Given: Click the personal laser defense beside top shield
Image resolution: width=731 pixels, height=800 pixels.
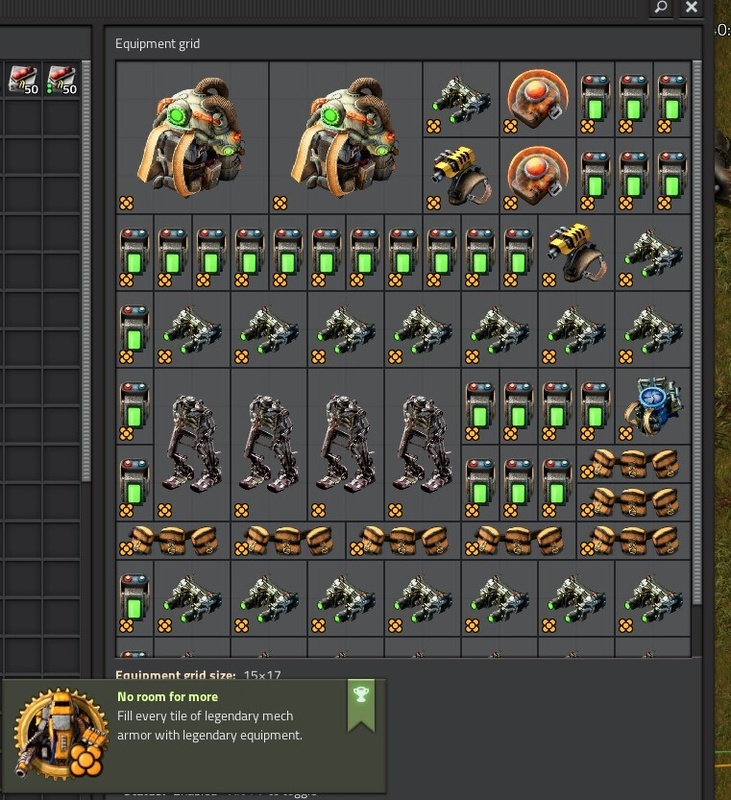Looking at the screenshot, I should point(461,99).
